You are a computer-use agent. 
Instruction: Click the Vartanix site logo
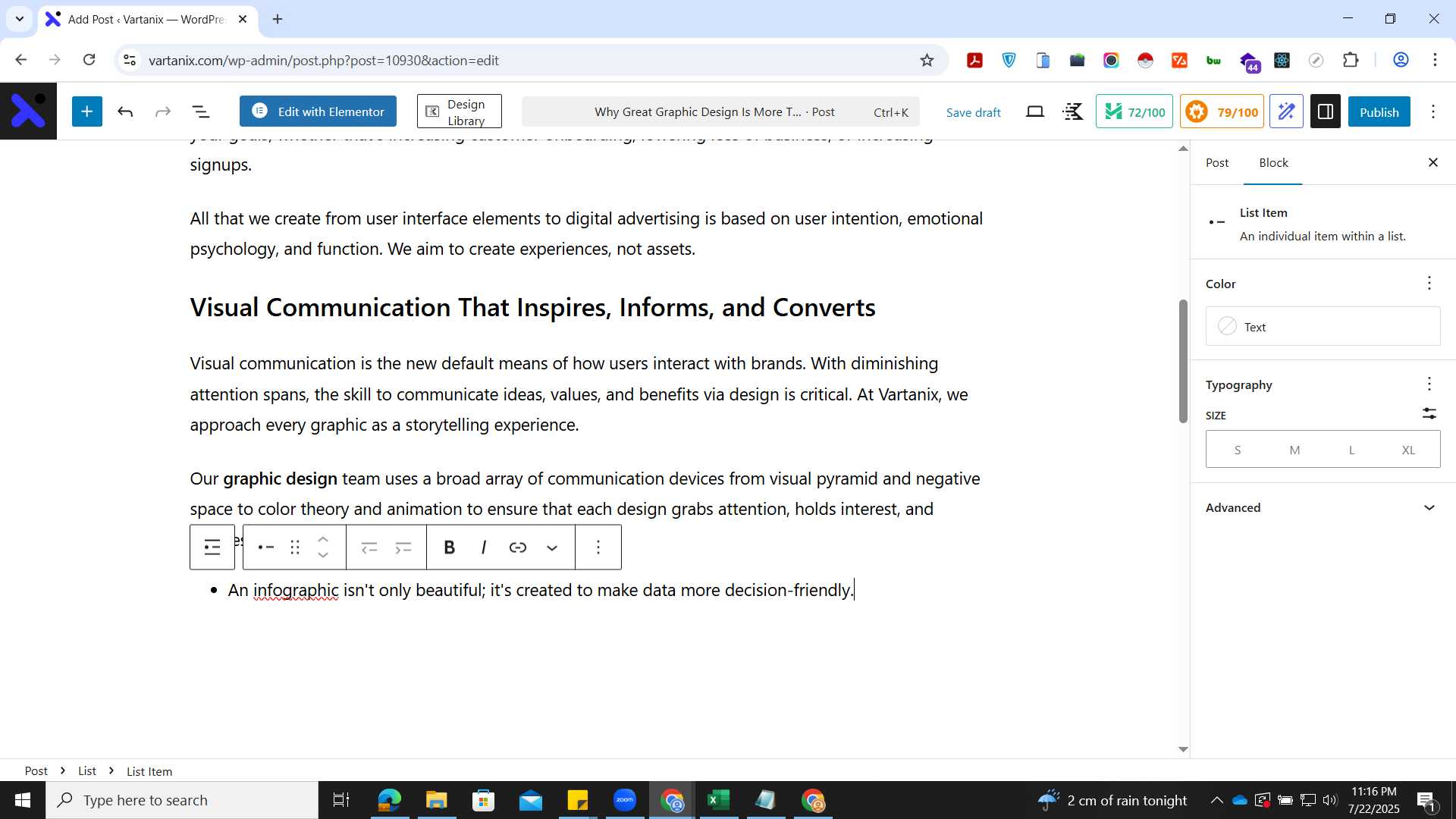(x=28, y=111)
